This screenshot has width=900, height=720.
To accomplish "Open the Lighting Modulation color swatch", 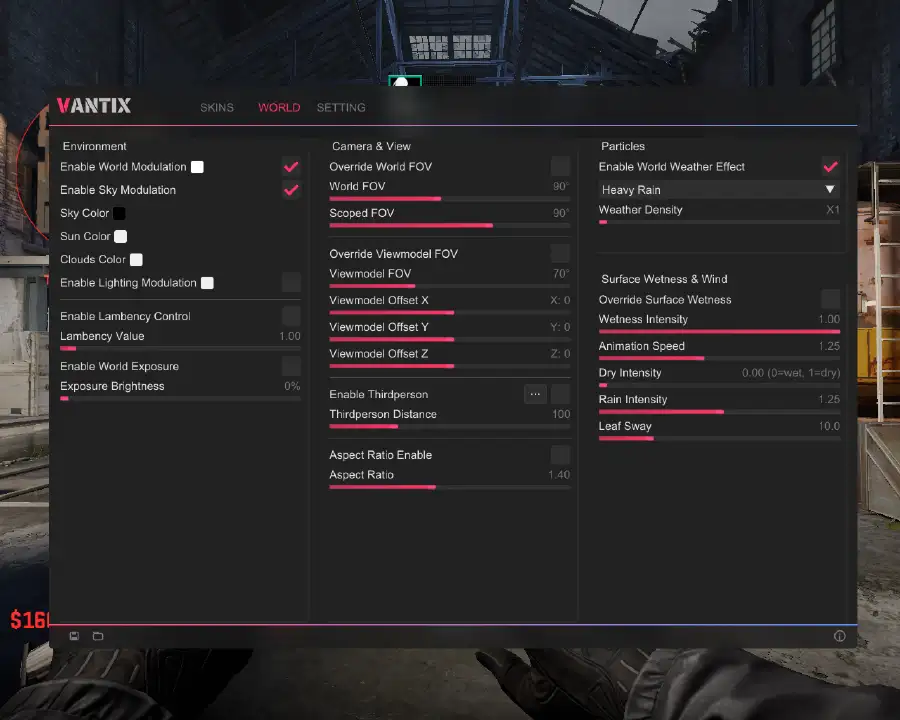I will [x=207, y=283].
